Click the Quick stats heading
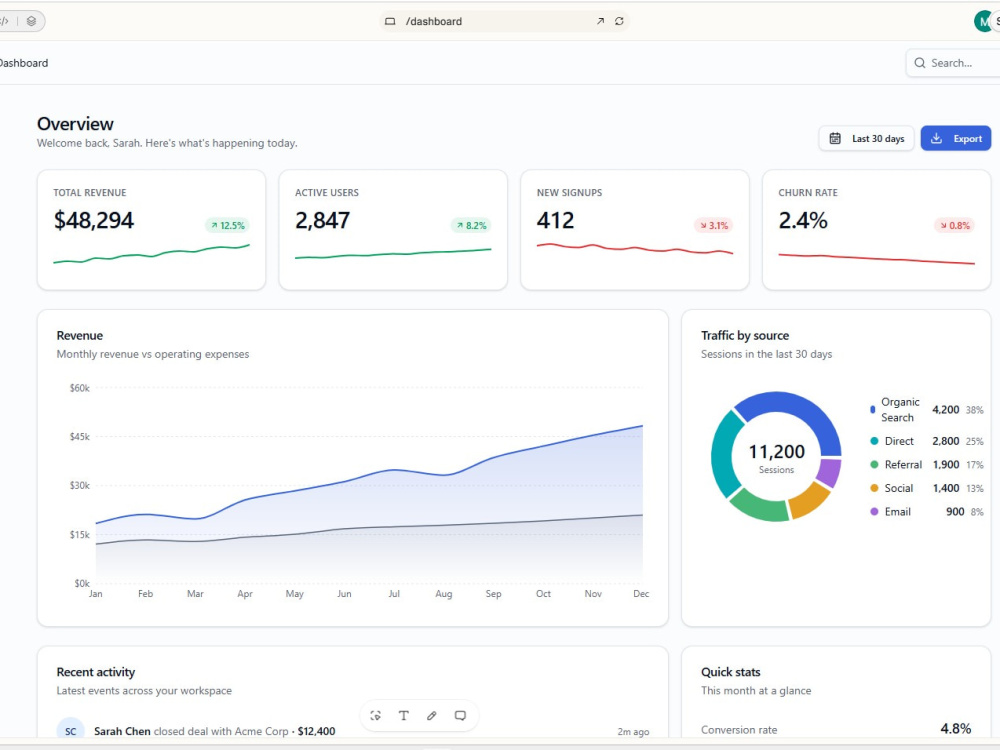Screen dimensions: 1000x750 point(731,672)
